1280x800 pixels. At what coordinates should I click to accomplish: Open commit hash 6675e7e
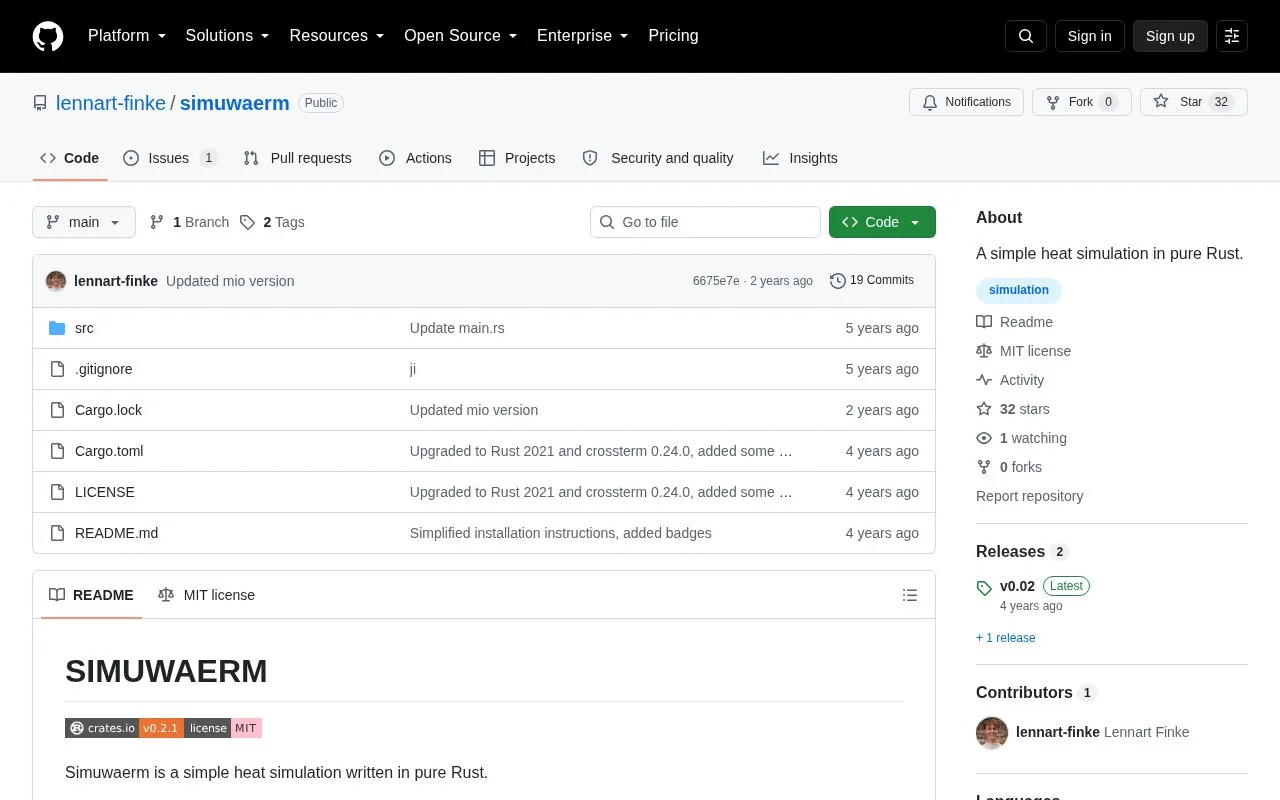(x=716, y=281)
